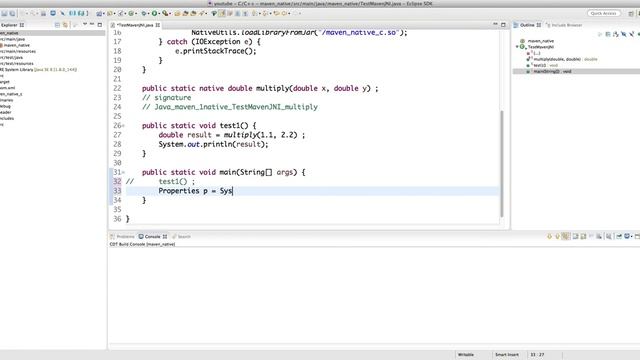
Task: Click the Smart Insert status bar entry
Action: pos(507,355)
